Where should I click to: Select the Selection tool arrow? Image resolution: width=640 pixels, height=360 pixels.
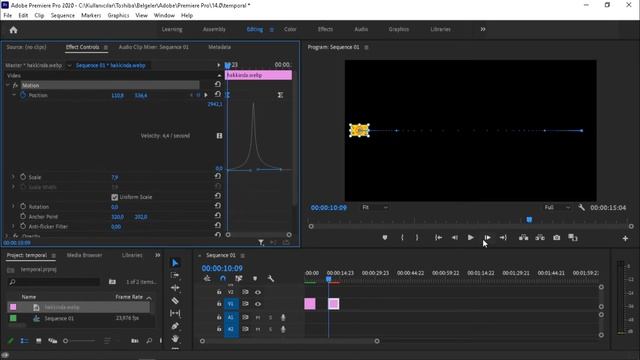pos(175,263)
